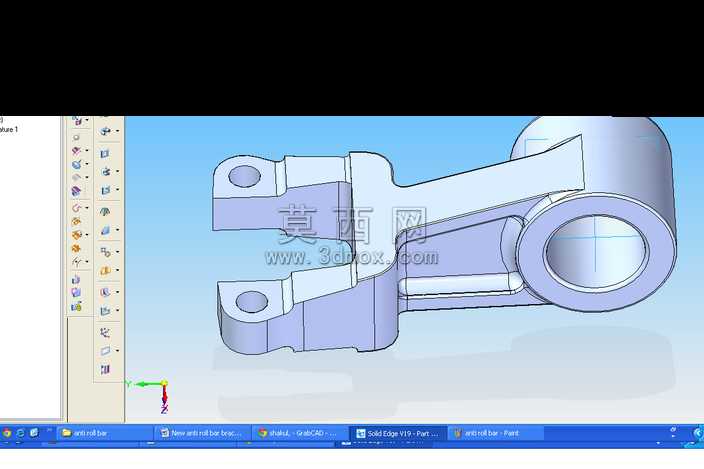Click the large bore hole of the bracket model
Image resolution: width=704 pixels, height=469 pixels.
(x=596, y=252)
